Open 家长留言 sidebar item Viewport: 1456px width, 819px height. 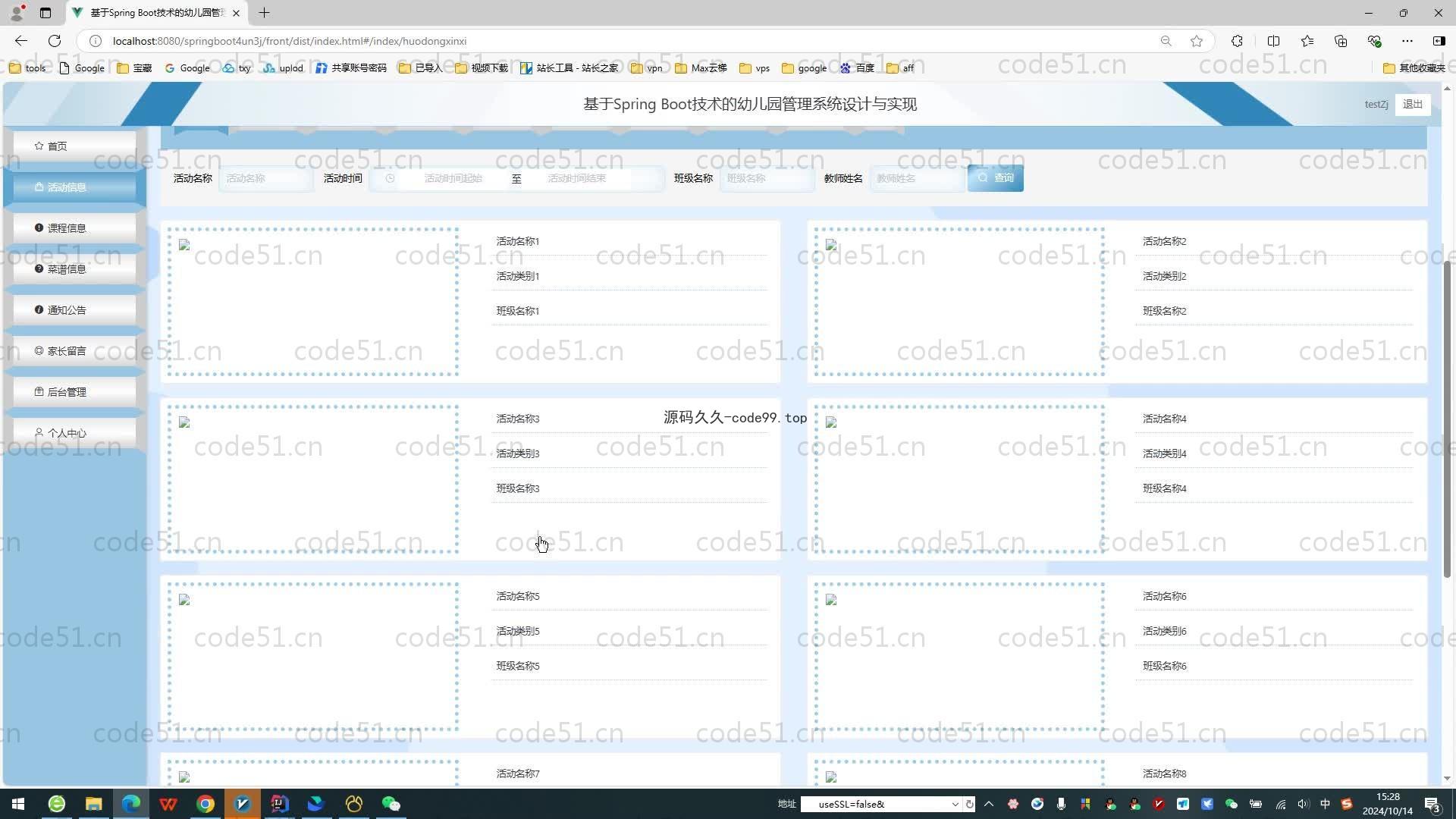pos(74,350)
